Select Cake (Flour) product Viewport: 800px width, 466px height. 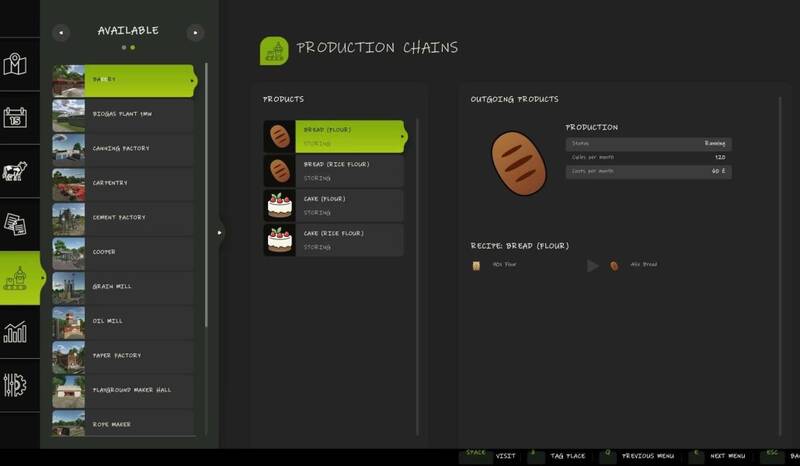[x=334, y=205]
